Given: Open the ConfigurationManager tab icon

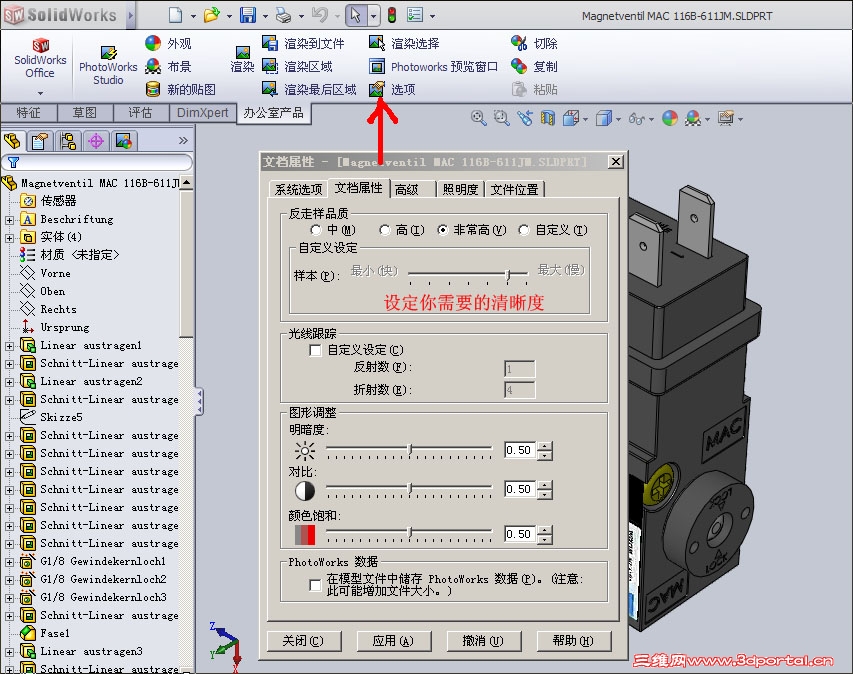Looking at the screenshot, I should (x=68, y=141).
